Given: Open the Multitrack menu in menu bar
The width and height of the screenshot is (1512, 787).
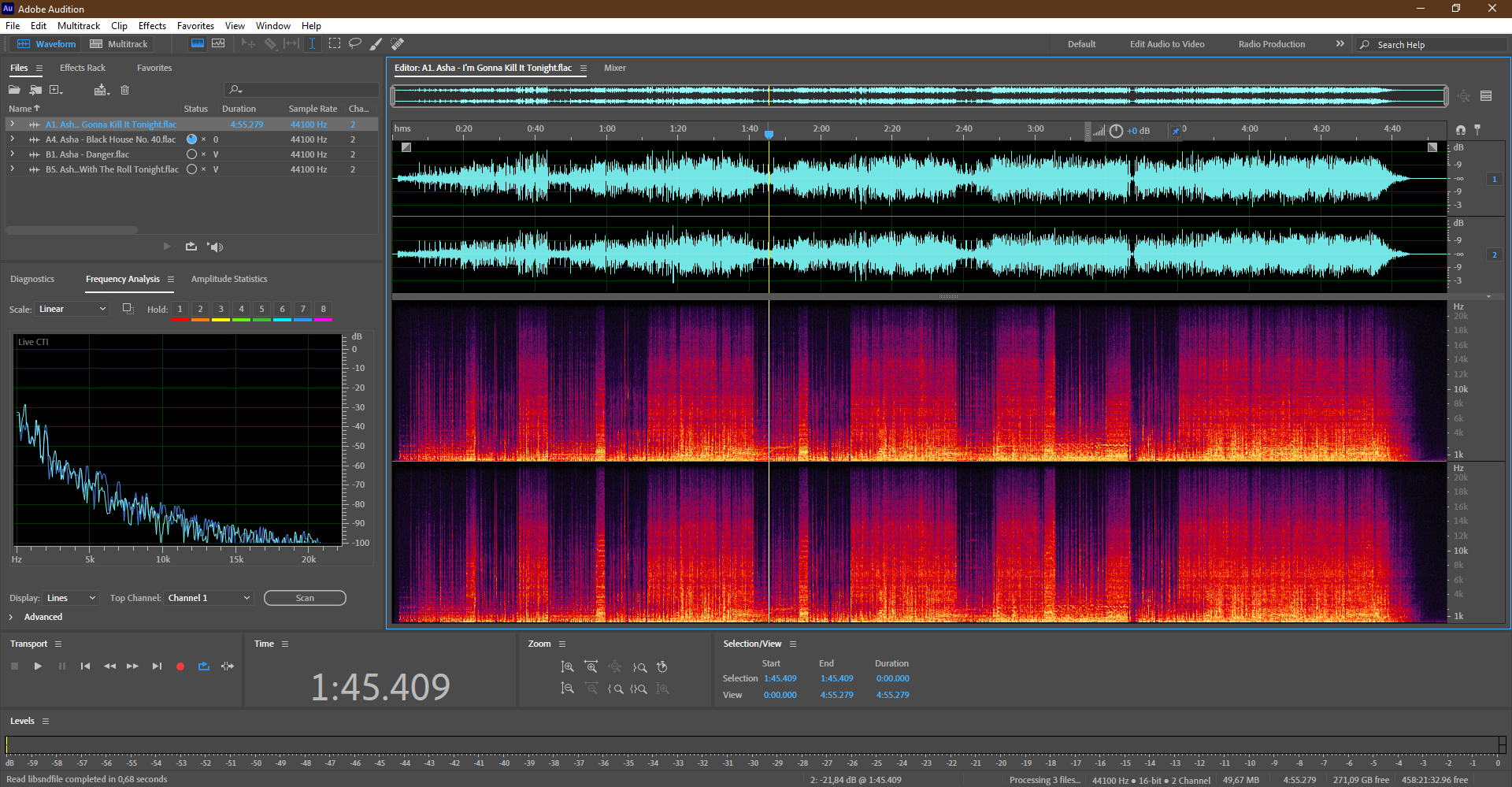Looking at the screenshot, I should [79, 26].
